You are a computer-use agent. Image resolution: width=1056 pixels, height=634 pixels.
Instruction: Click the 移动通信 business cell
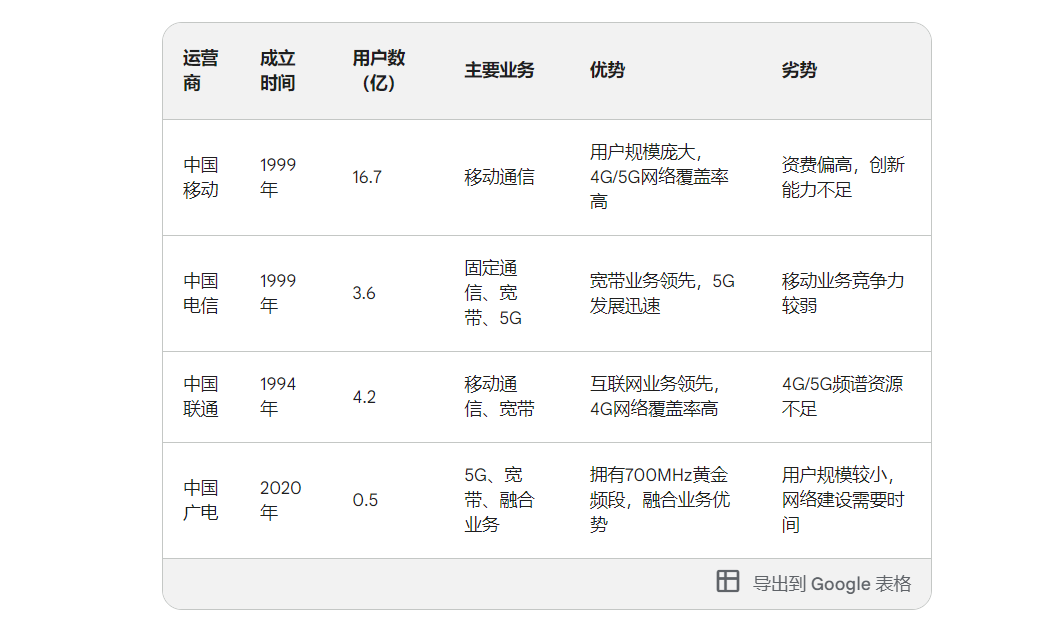pos(499,177)
